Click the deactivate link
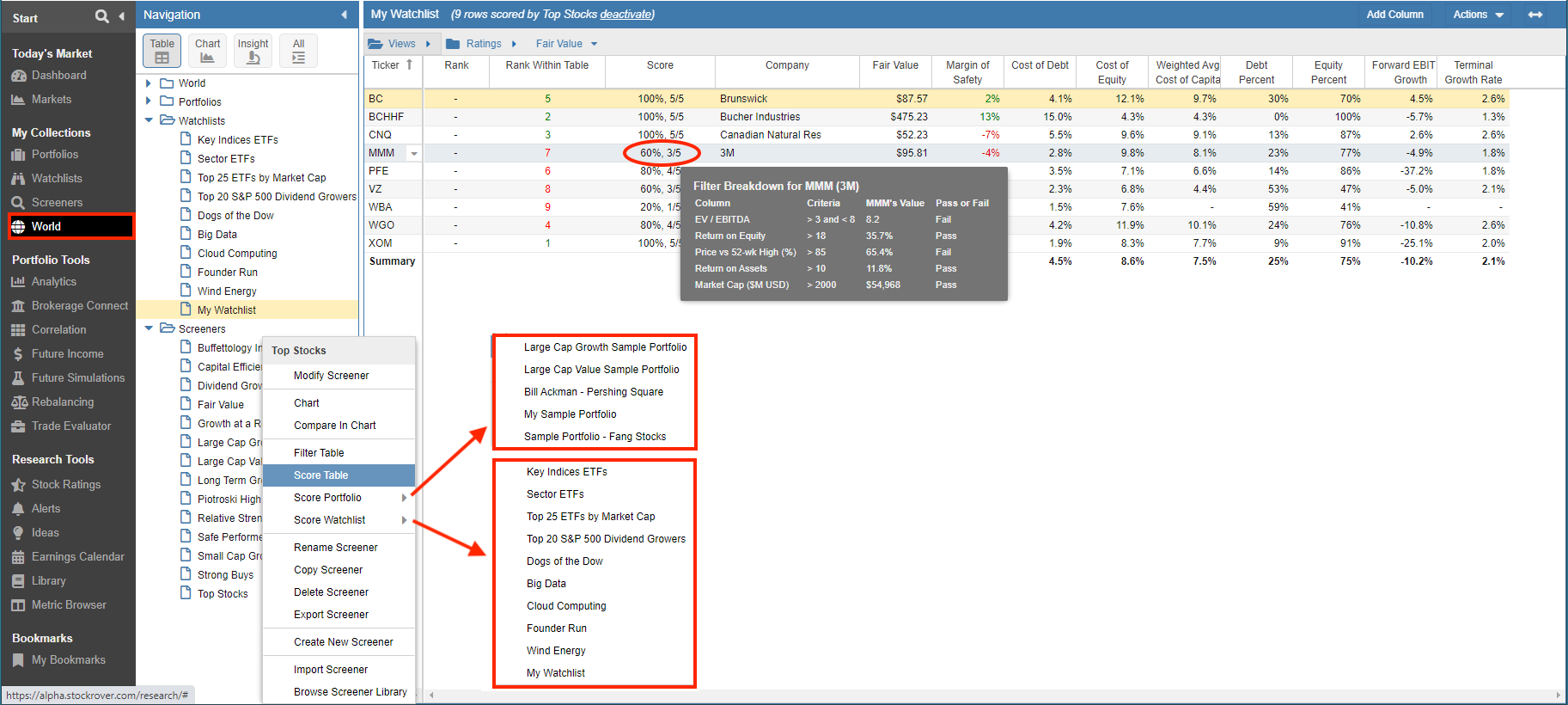 coord(625,15)
